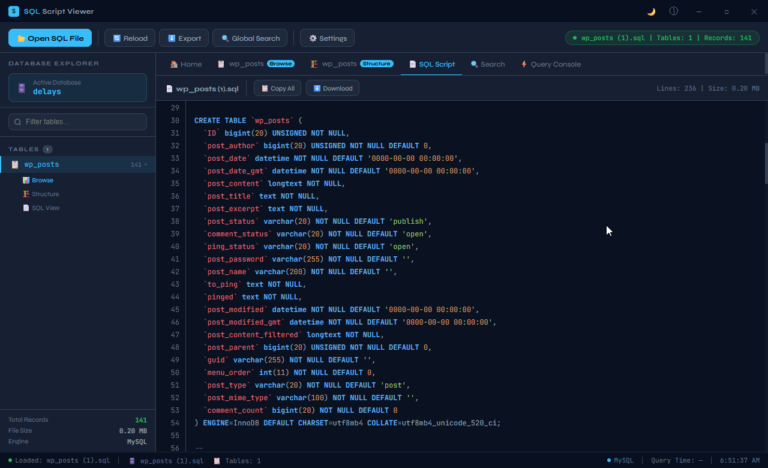Viewport: 768px width, 468px height.
Task: Click the Engine MySQL value
Action: tap(137, 442)
